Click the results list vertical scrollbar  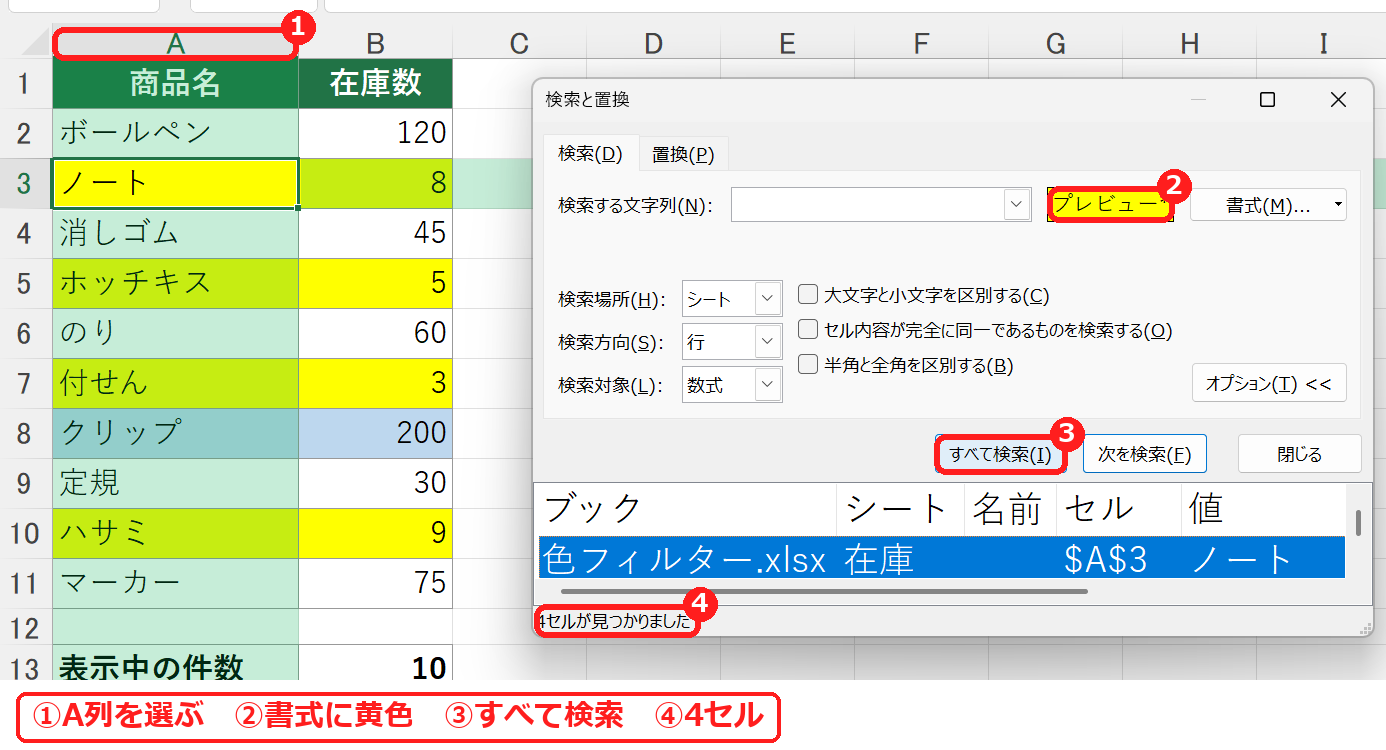coord(1357,523)
